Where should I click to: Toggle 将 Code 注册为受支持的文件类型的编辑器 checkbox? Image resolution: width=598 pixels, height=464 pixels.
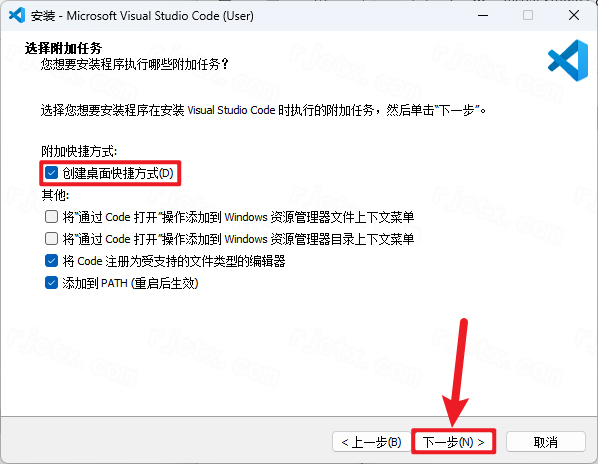51,261
